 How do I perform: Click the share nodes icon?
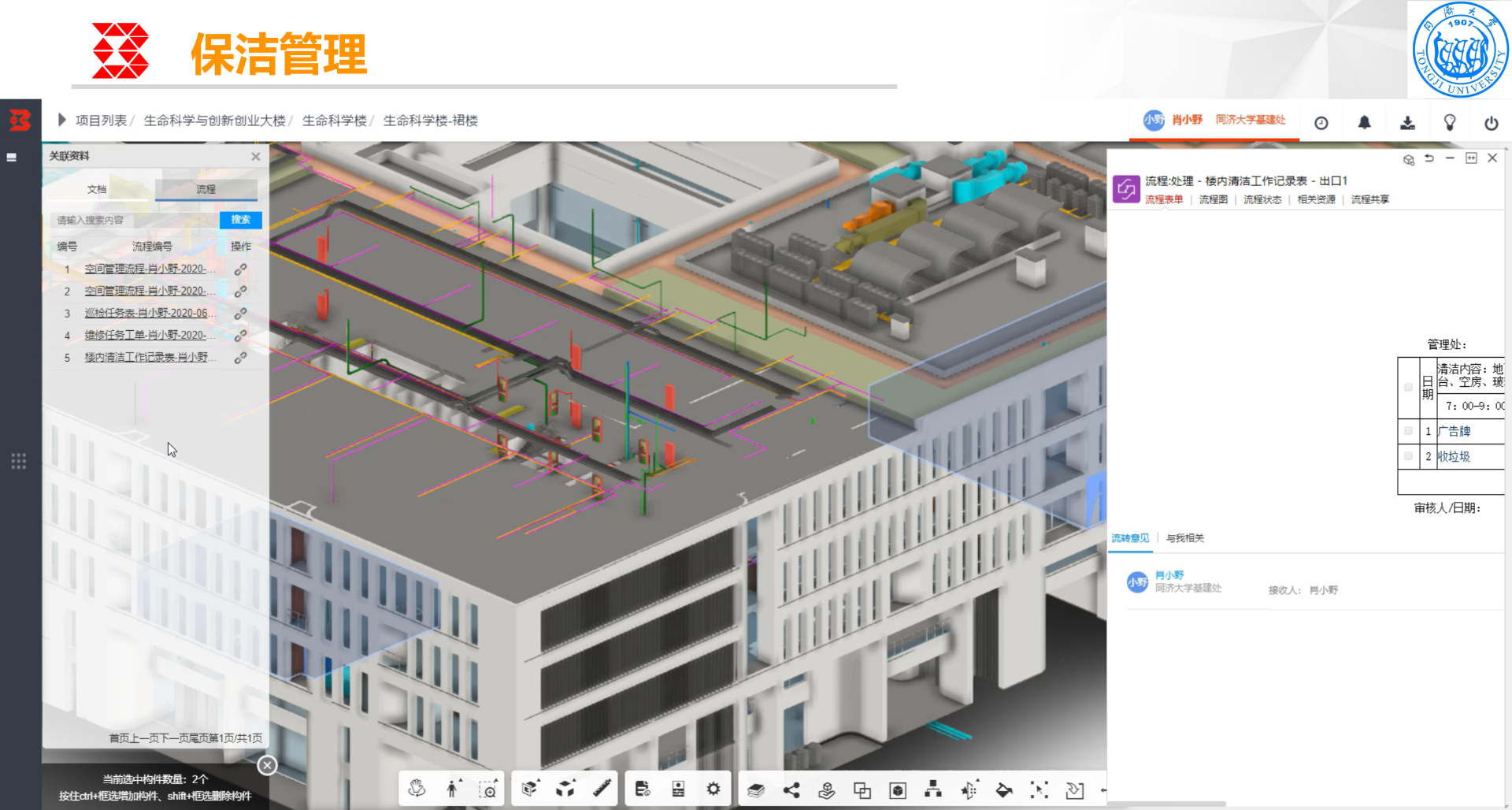791,790
